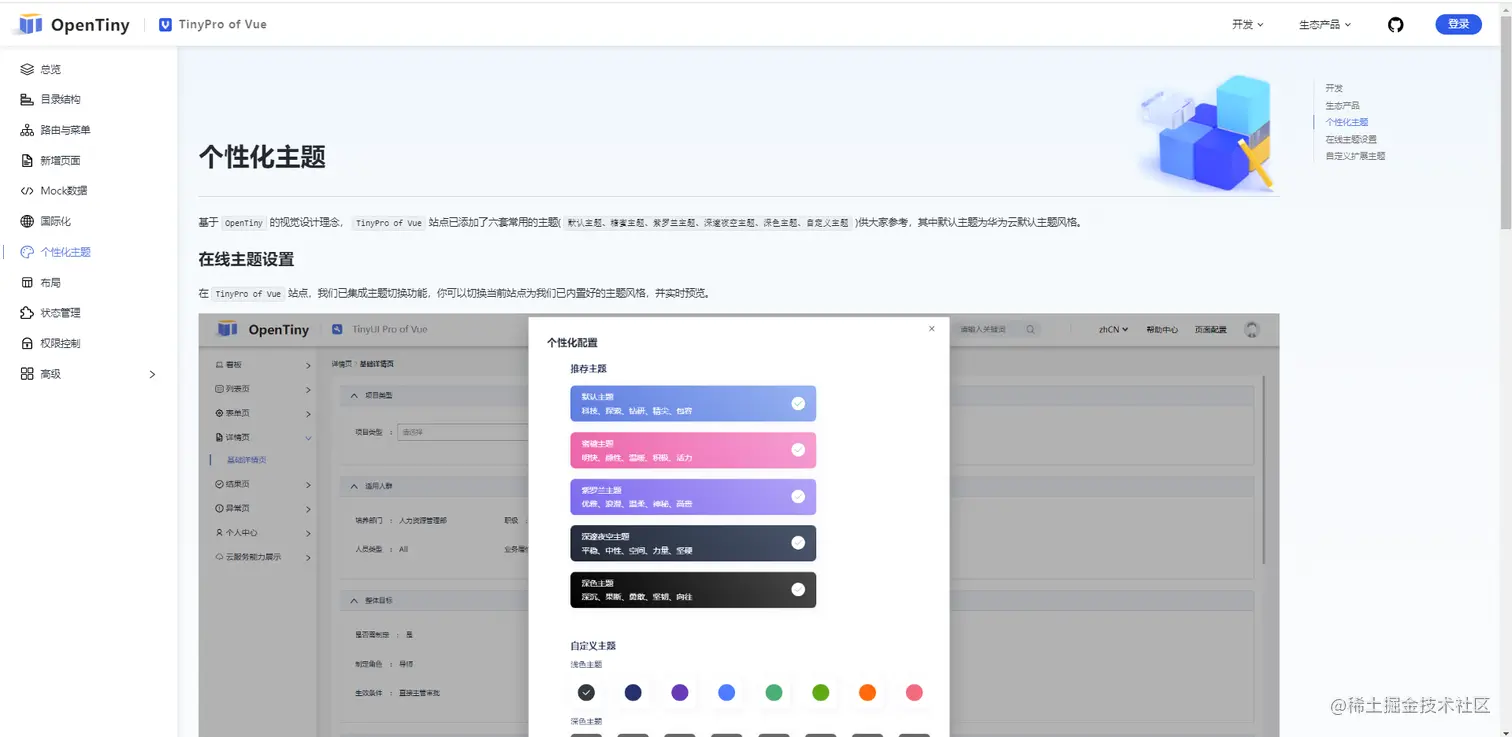1512x737 pixels.
Task: Select the 默认主题 theme card check
Action: click(x=798, y=403)
